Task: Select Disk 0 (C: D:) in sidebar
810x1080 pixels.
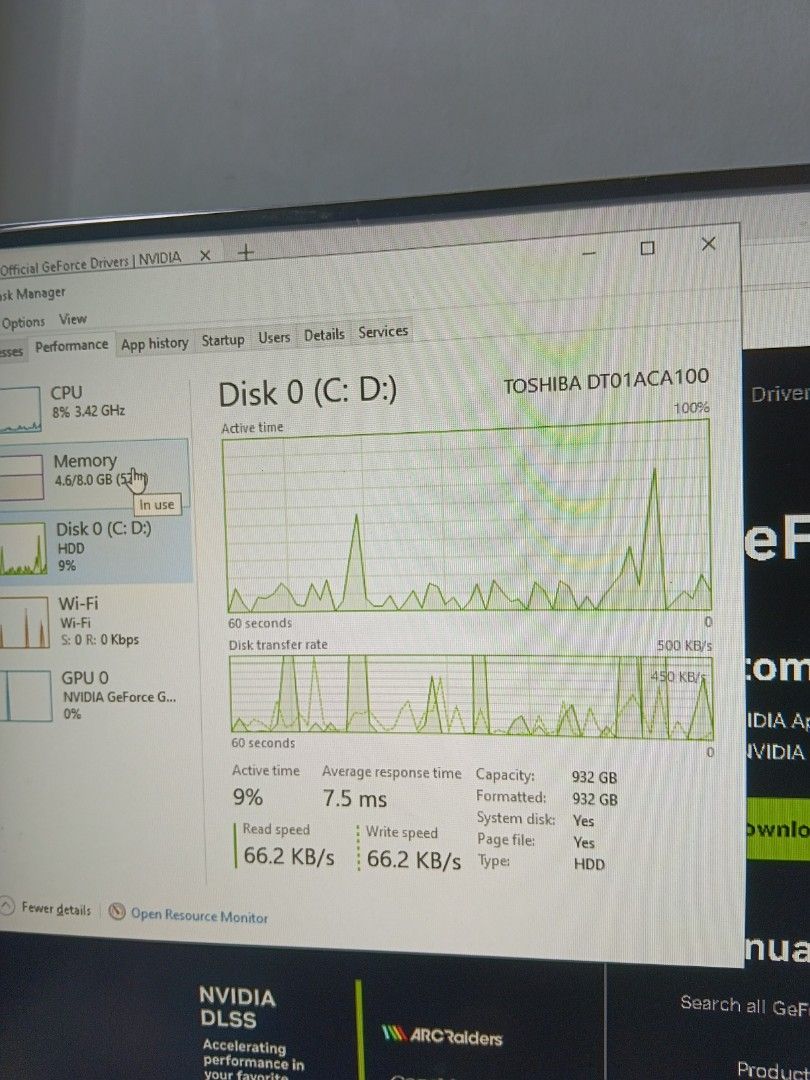Action: 96,547
